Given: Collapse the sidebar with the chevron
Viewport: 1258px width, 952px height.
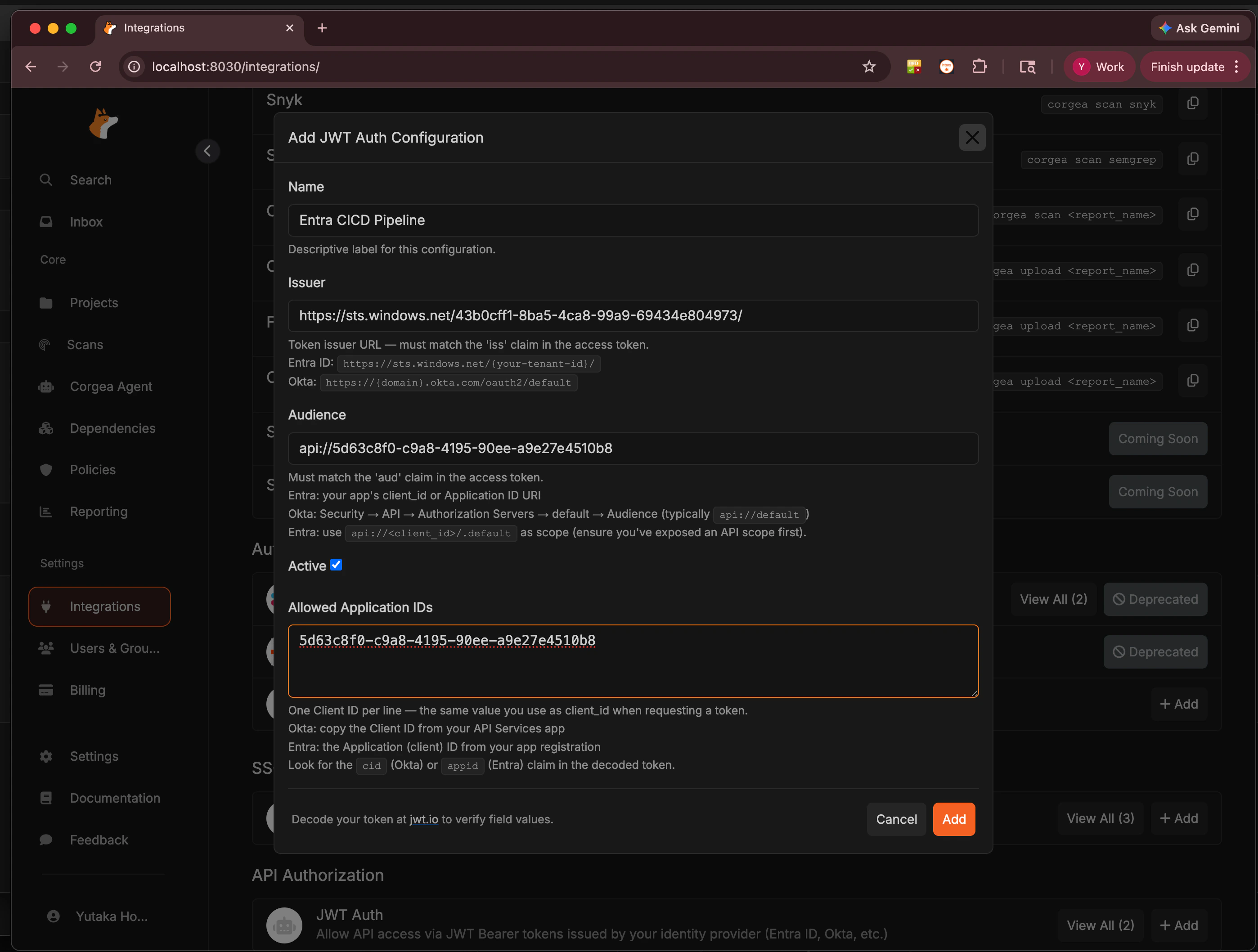Looking at the screenshot, I should click(x=207, y=151).
